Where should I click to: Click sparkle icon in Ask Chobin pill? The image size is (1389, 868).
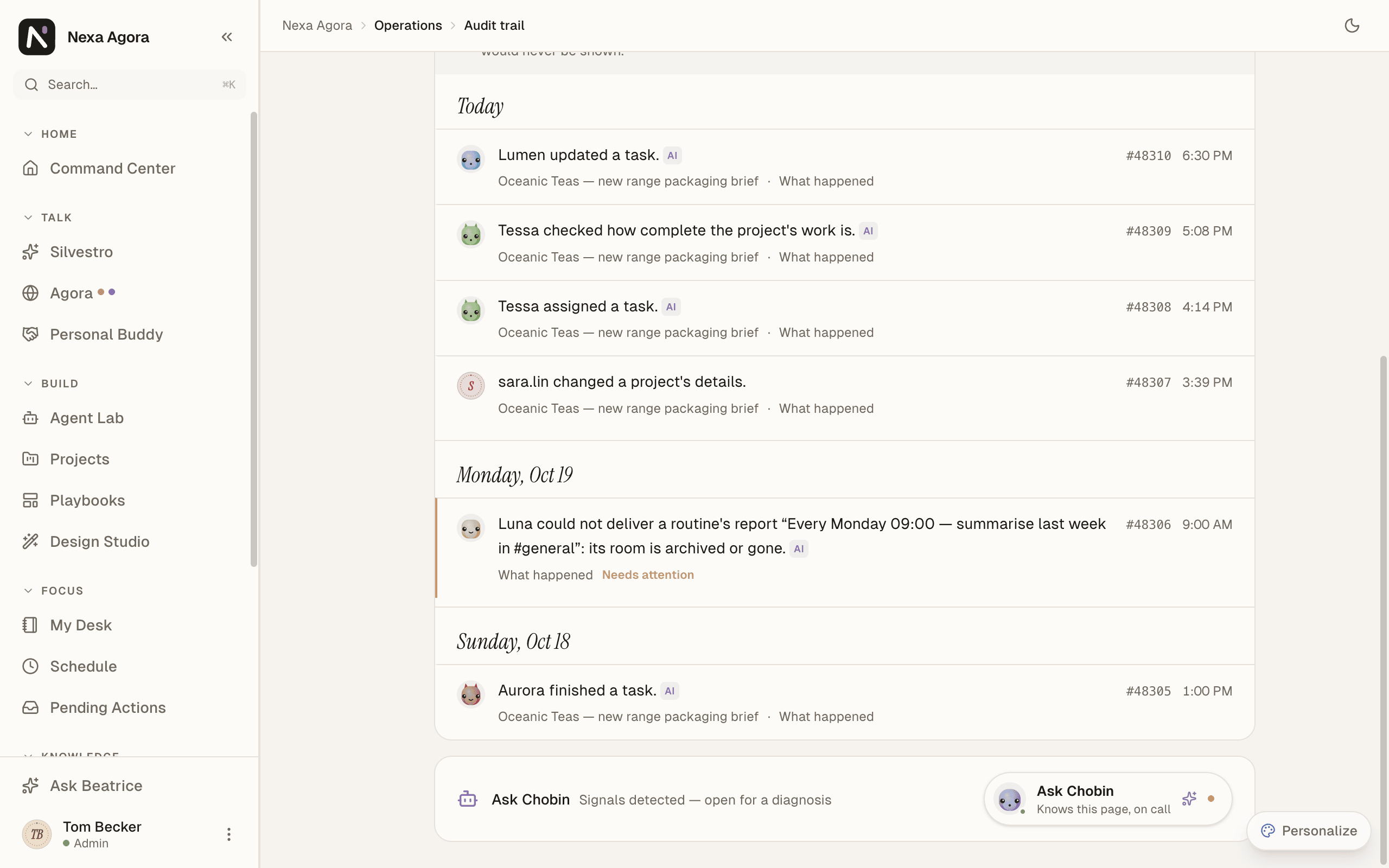(1189, 799)
